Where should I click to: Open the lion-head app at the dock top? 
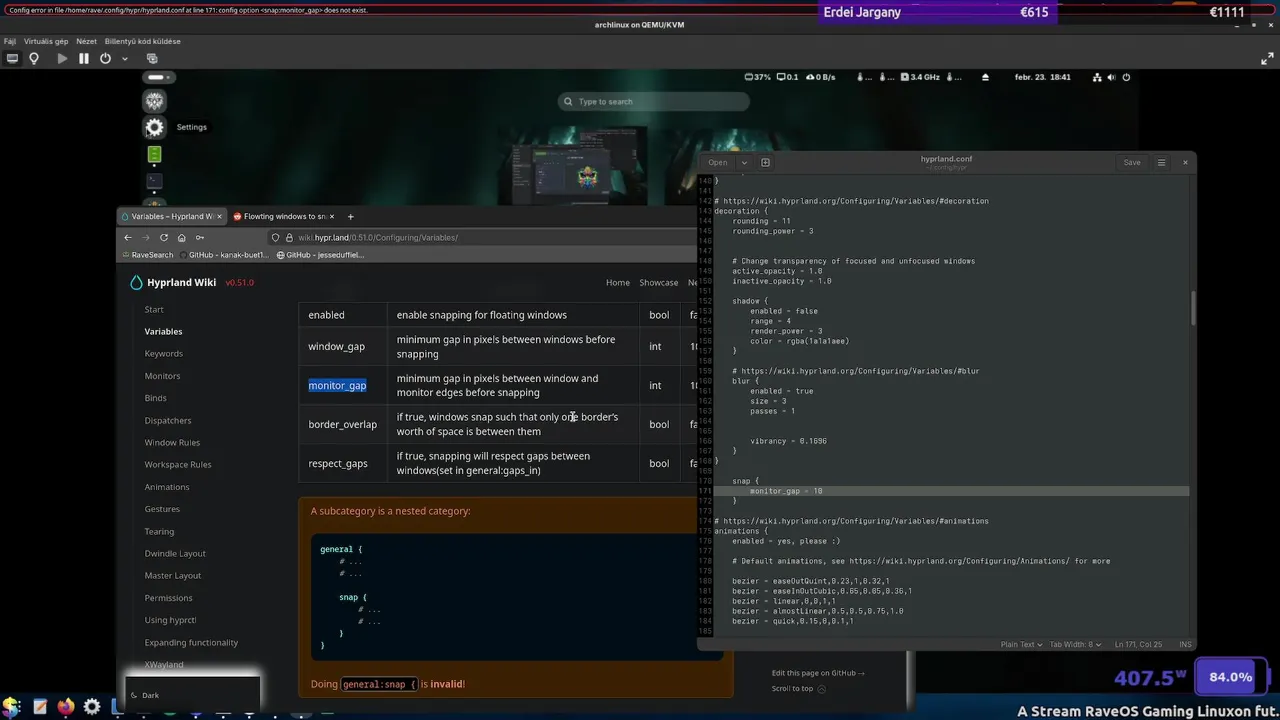[x=154, y=101]
